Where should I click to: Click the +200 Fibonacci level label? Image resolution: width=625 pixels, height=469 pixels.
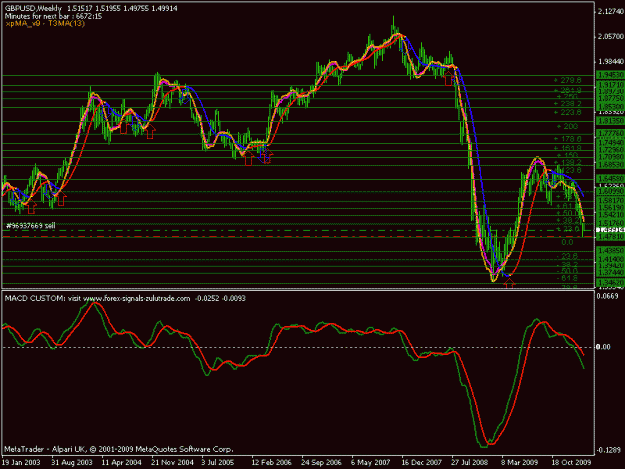(567, 127)
